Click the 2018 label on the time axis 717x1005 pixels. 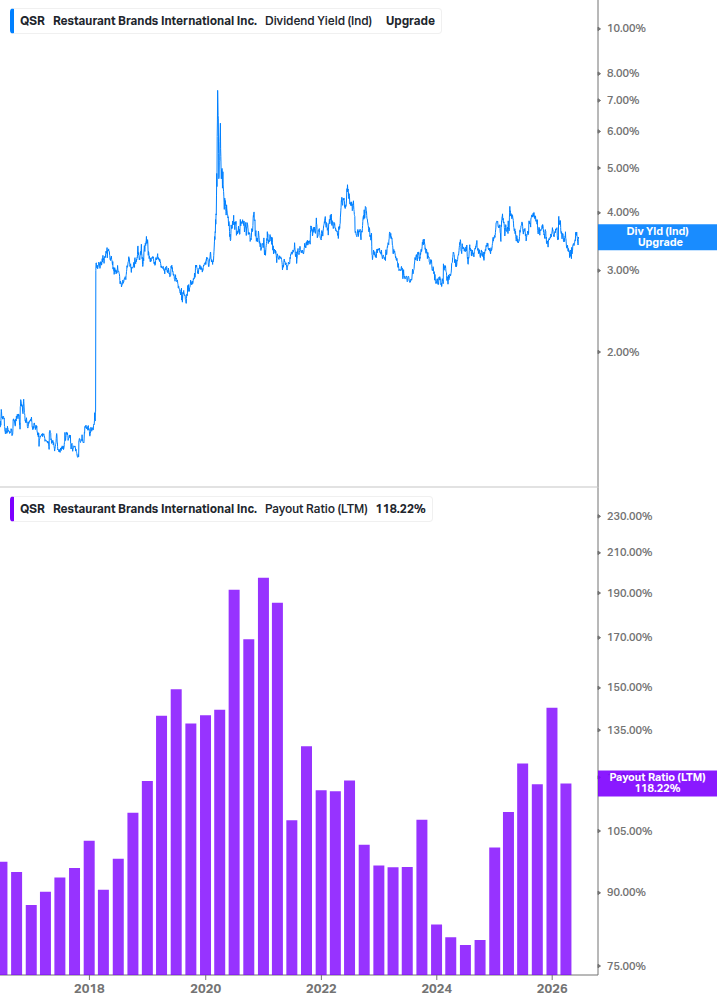pos(89,989)
